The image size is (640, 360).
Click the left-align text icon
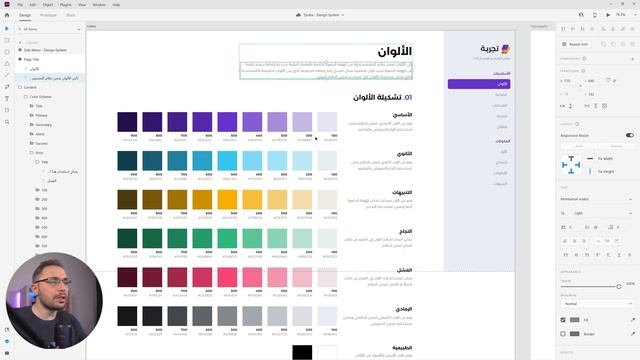(565, 241)
